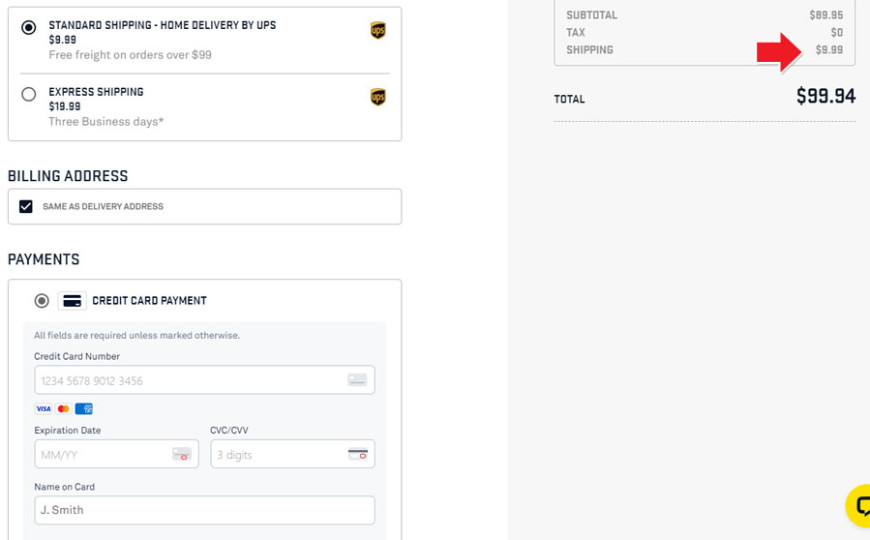This screenshot has height=540, width=870.
Task: Click the red arrow pointing at shipping cost
Action: click(x=780, y=53)
